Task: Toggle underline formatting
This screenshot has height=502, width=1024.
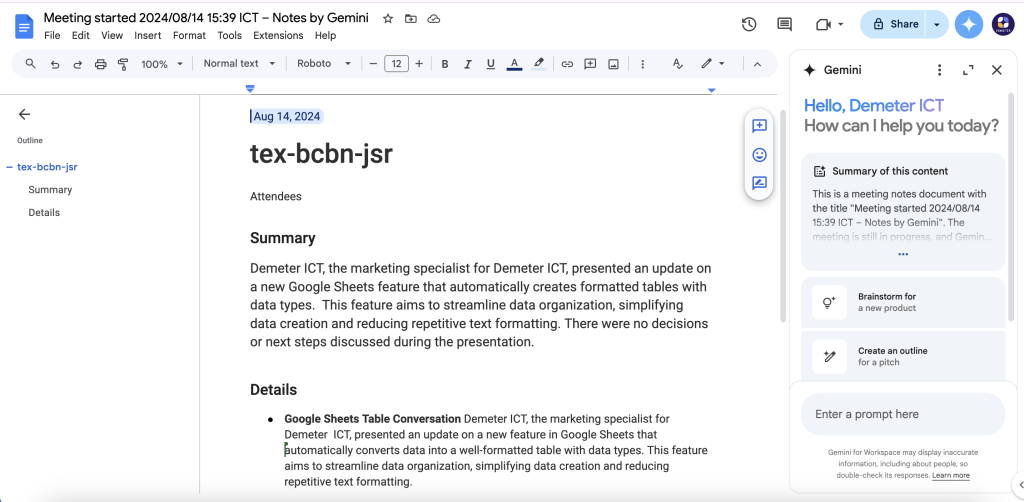Action: pyautogui.click(x=490, y=64)
